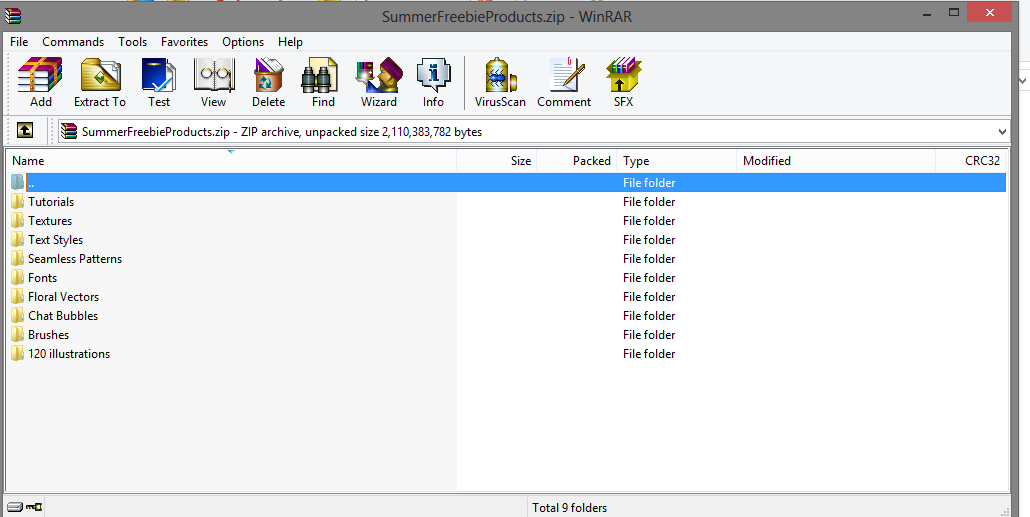This screenshot has height=517, width=1030.
Task: Open the Favorites menu
Action: click(x=185, y=42)
